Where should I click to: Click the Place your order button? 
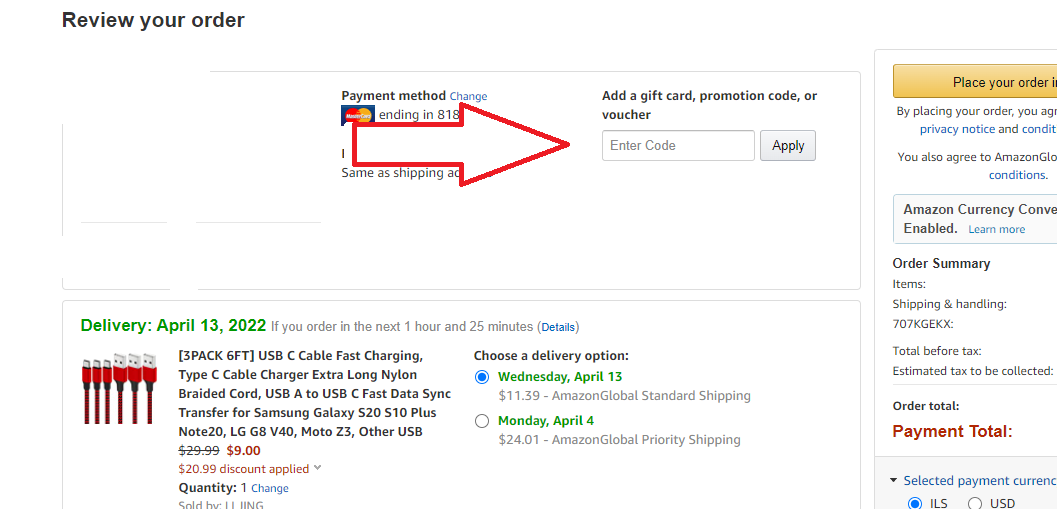point(974,82)
